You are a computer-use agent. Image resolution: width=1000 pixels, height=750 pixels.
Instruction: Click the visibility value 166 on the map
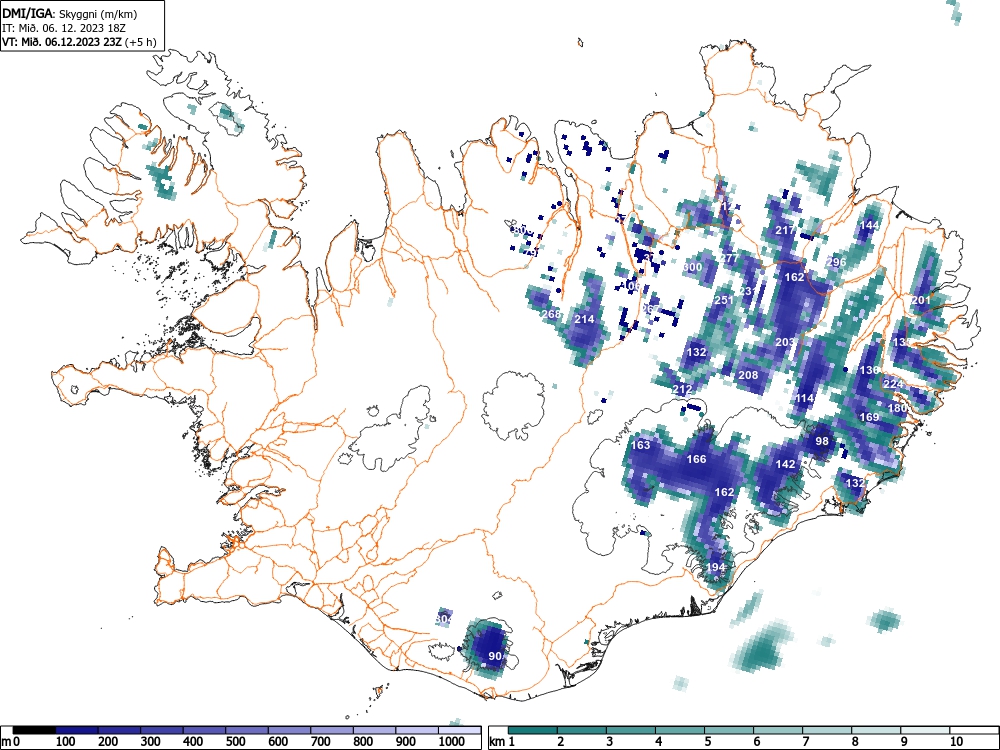tap(696, 459)
